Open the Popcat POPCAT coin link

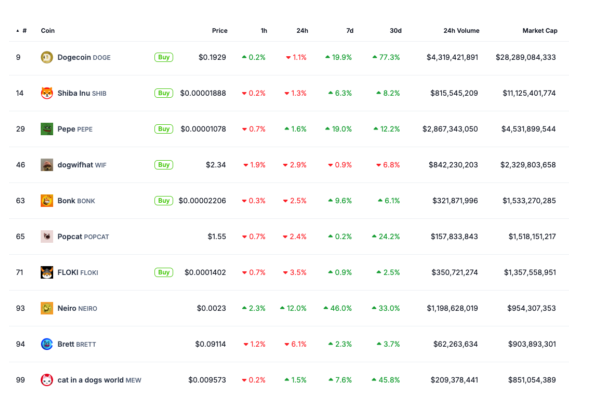coord(83,237)
